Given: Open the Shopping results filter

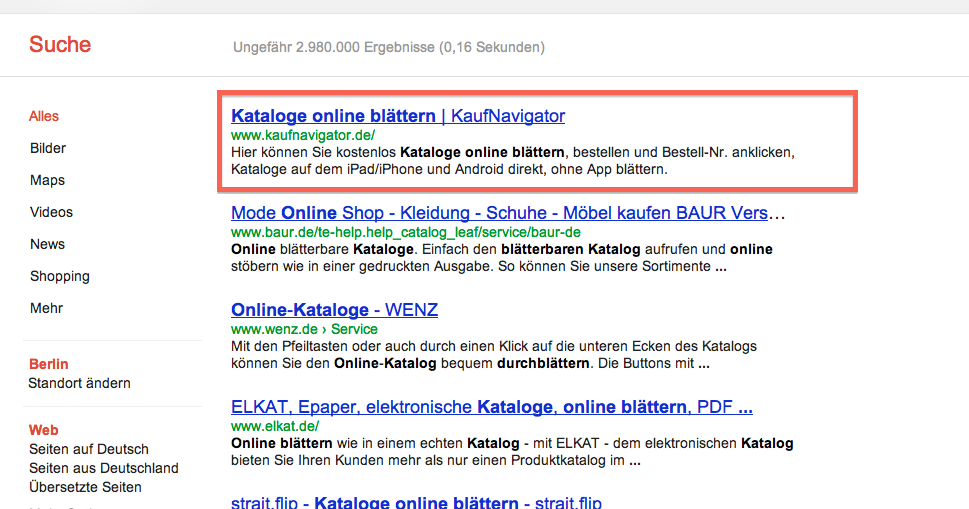Looking at the screenshot, I should pyautogui.click(x=60, y=276).
